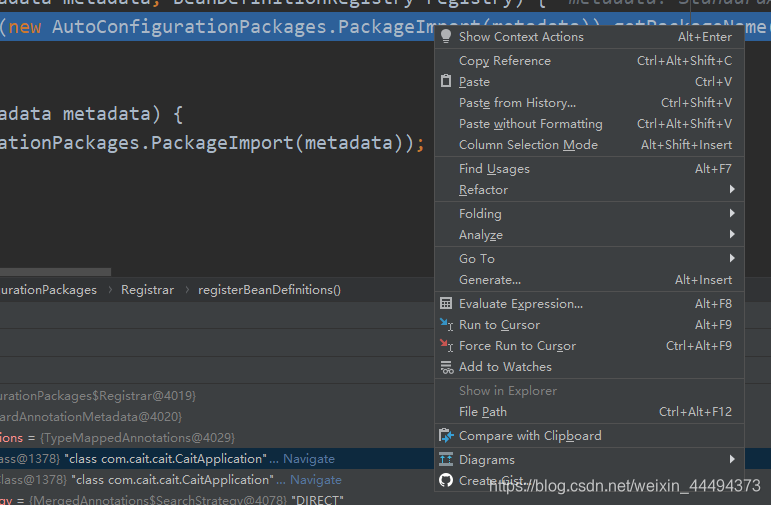771x505 pixels.
Task: Click the Add to Watches glasses icon
Action: click(x=446, y=367)
